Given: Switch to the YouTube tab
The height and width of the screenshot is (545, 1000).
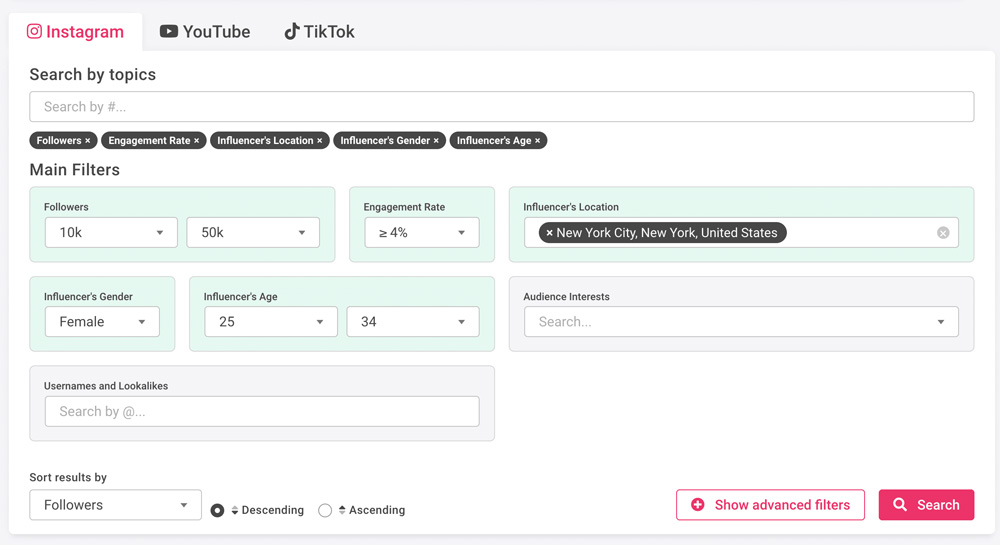Looking at the screenshot, I should (205, 32).
